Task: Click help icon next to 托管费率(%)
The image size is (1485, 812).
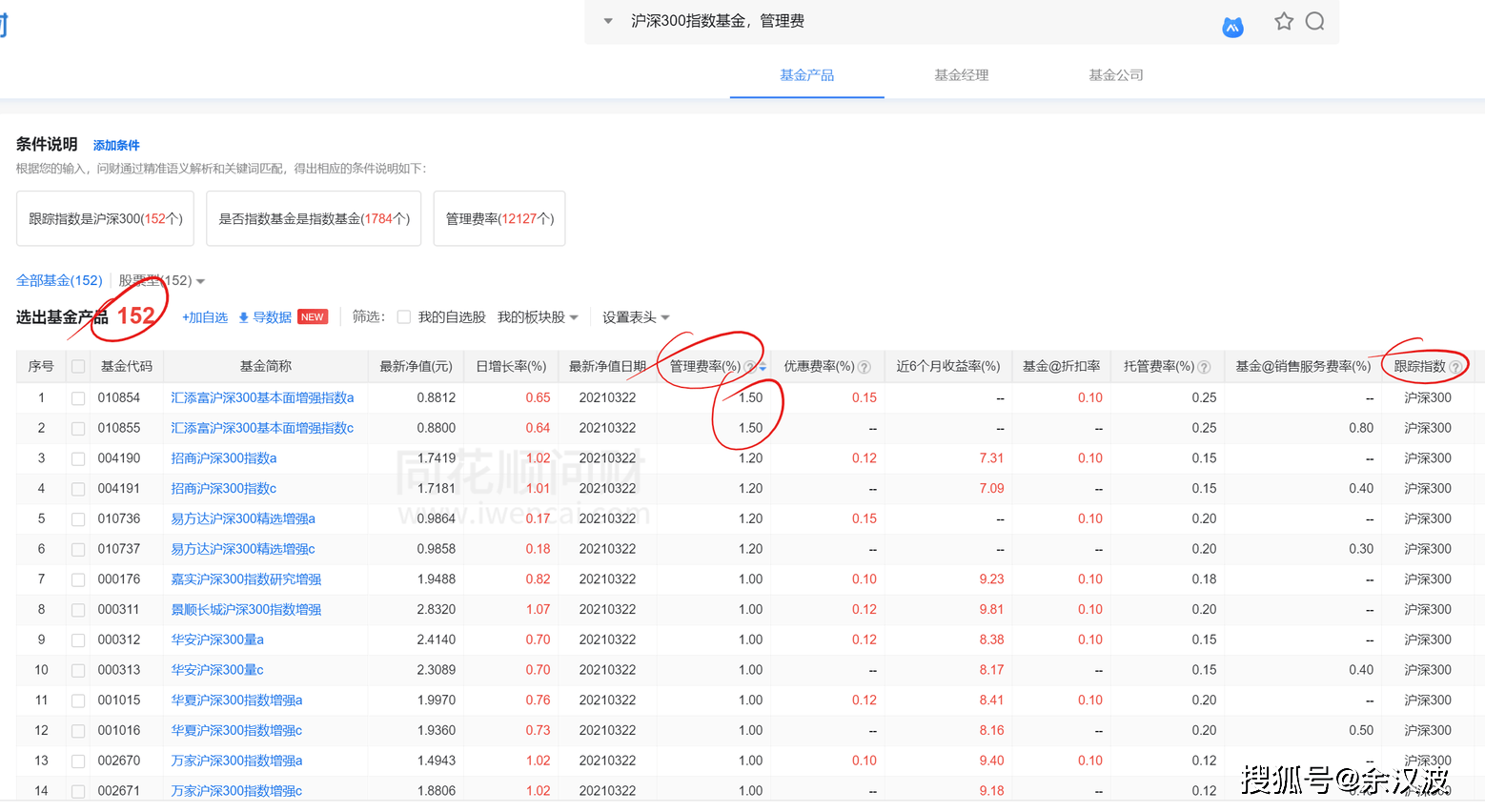Action: click(x=1204, y=367)
